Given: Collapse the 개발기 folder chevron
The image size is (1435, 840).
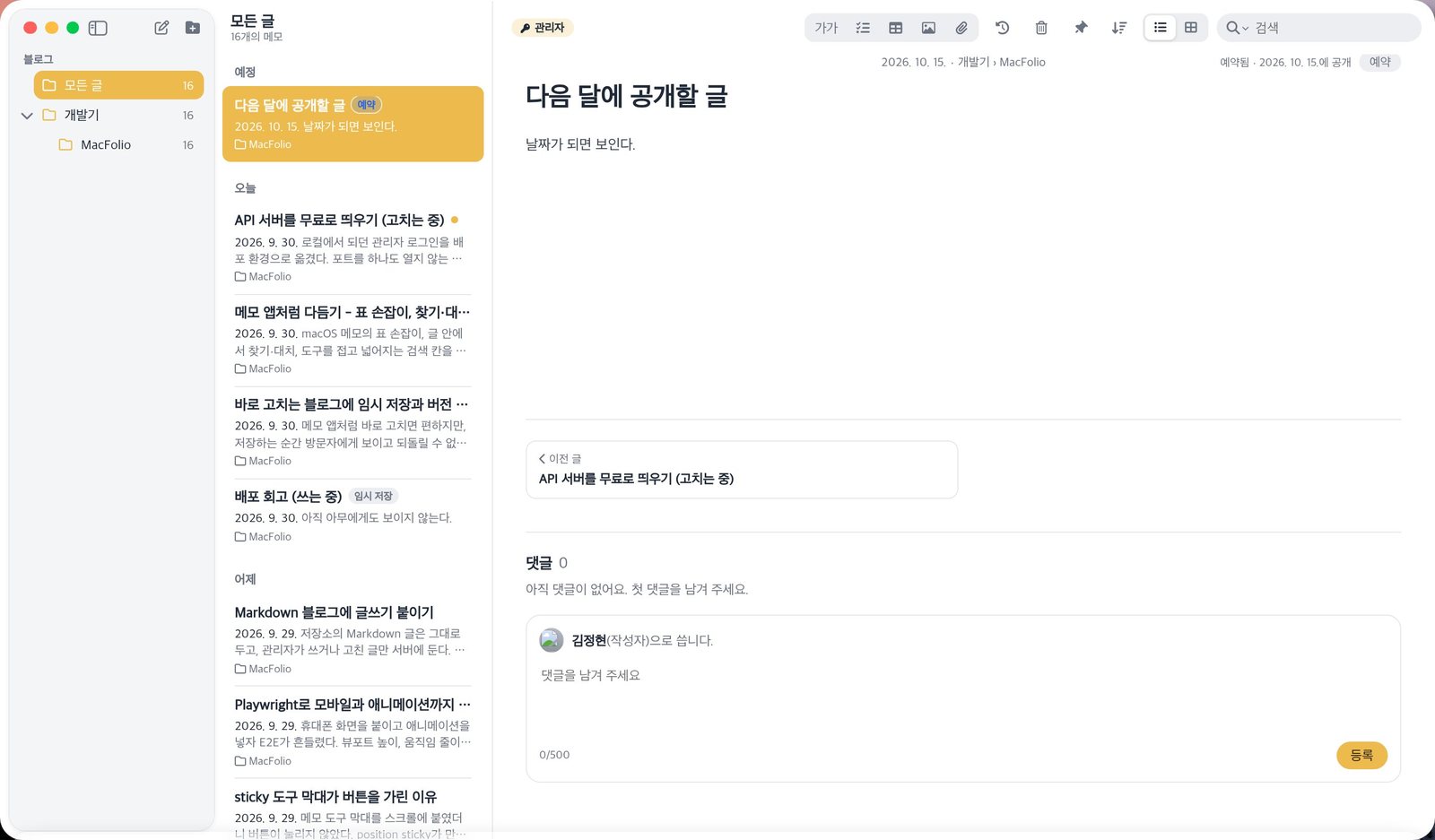Looking at the screenshot, I should tap(27, 116).
